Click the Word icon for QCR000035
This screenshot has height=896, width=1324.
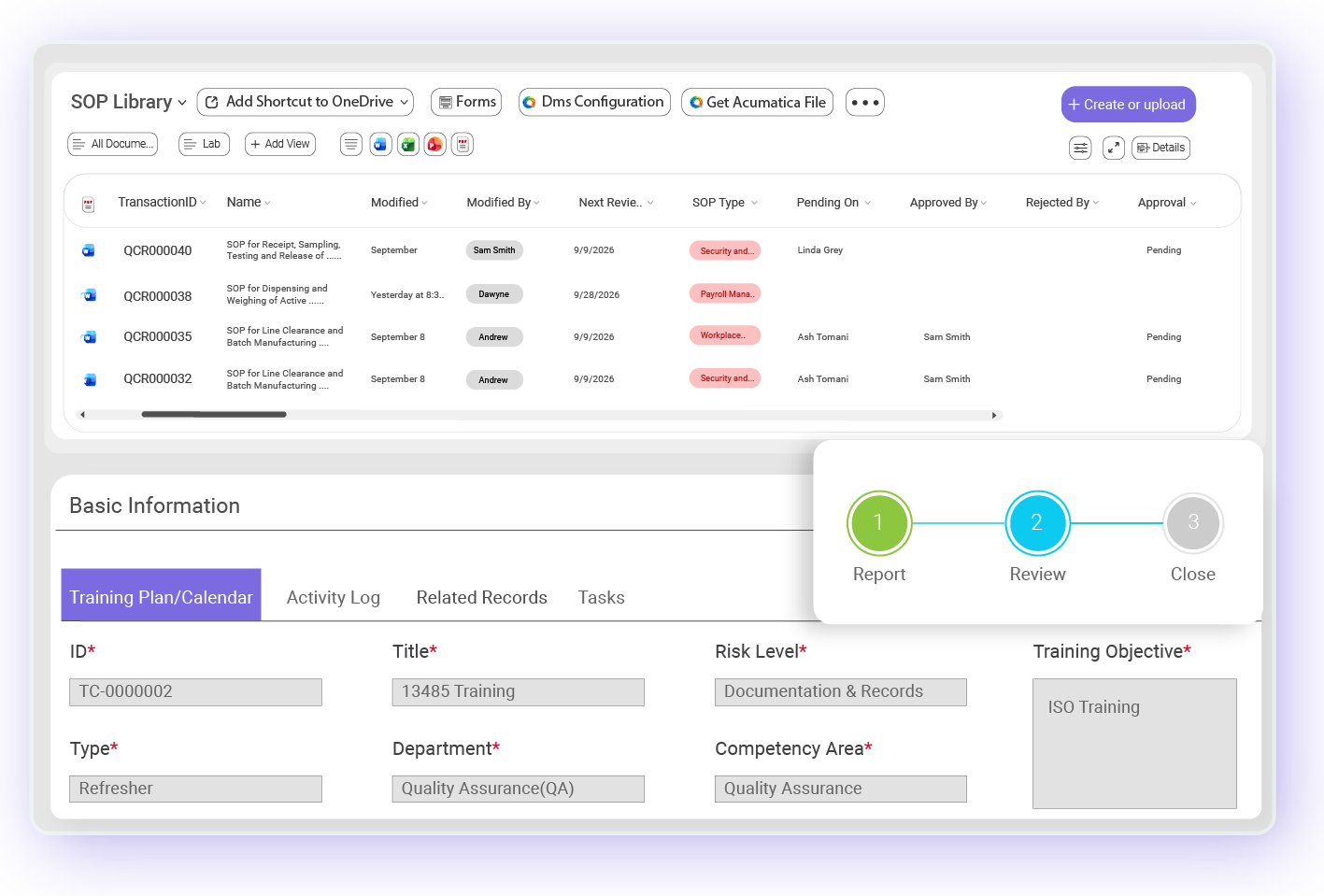click(89, 337)
